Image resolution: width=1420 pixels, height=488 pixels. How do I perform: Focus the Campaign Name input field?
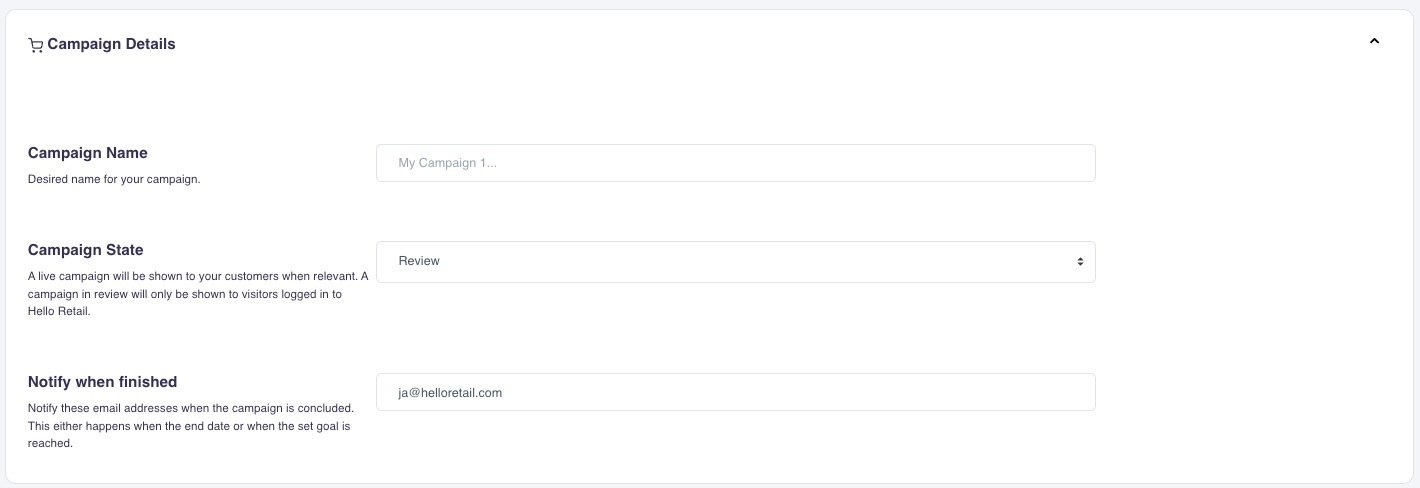click(x=735, y=163)
